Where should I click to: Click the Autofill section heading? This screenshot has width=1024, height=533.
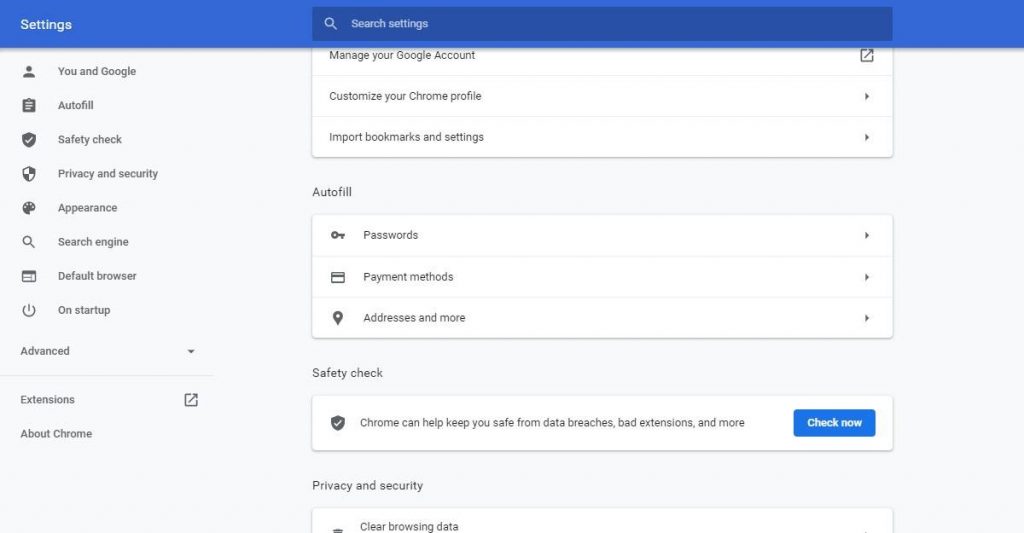coord(332,192)
